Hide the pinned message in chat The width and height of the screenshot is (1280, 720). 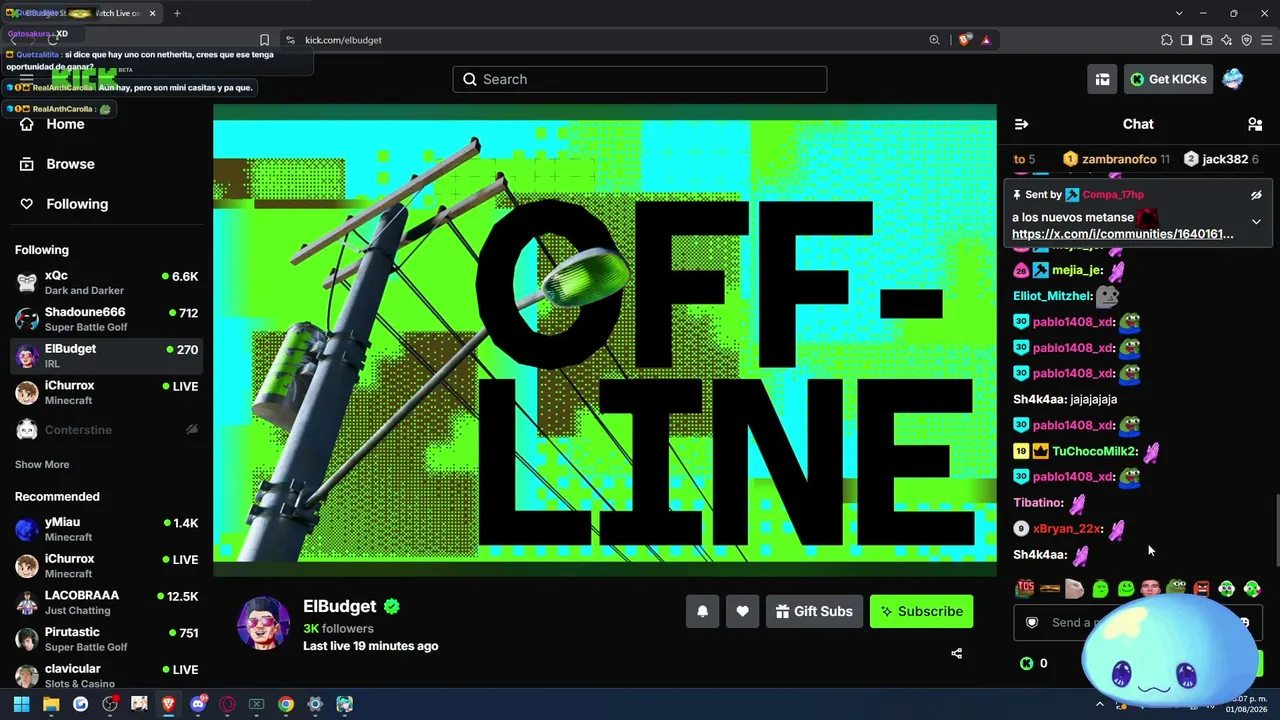pos(1256,195)
